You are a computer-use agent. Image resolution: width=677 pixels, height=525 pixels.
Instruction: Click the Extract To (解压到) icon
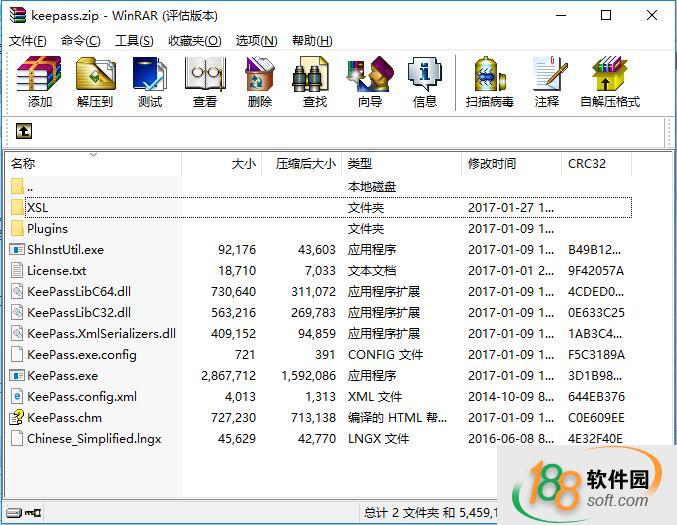pyautogui.click(x=95, y=81)
